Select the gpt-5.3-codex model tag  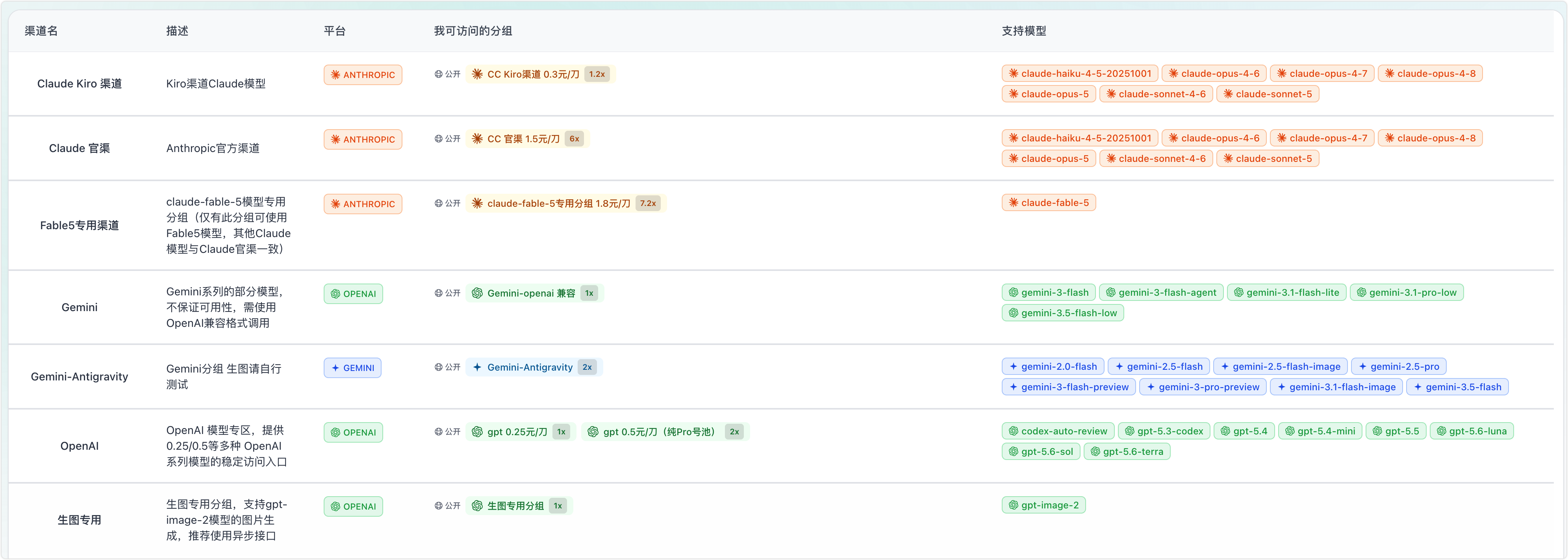1164,431
